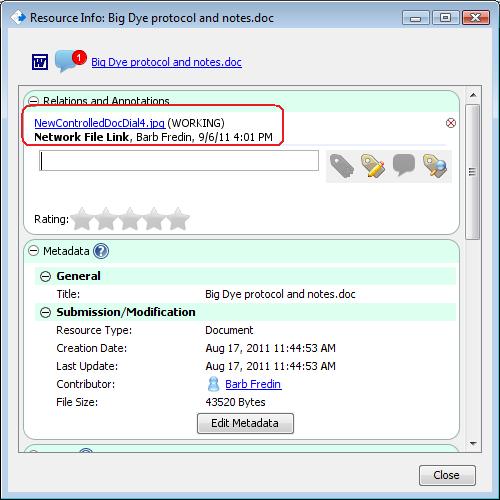Click the Resource Info window title icon

(18, 17)
